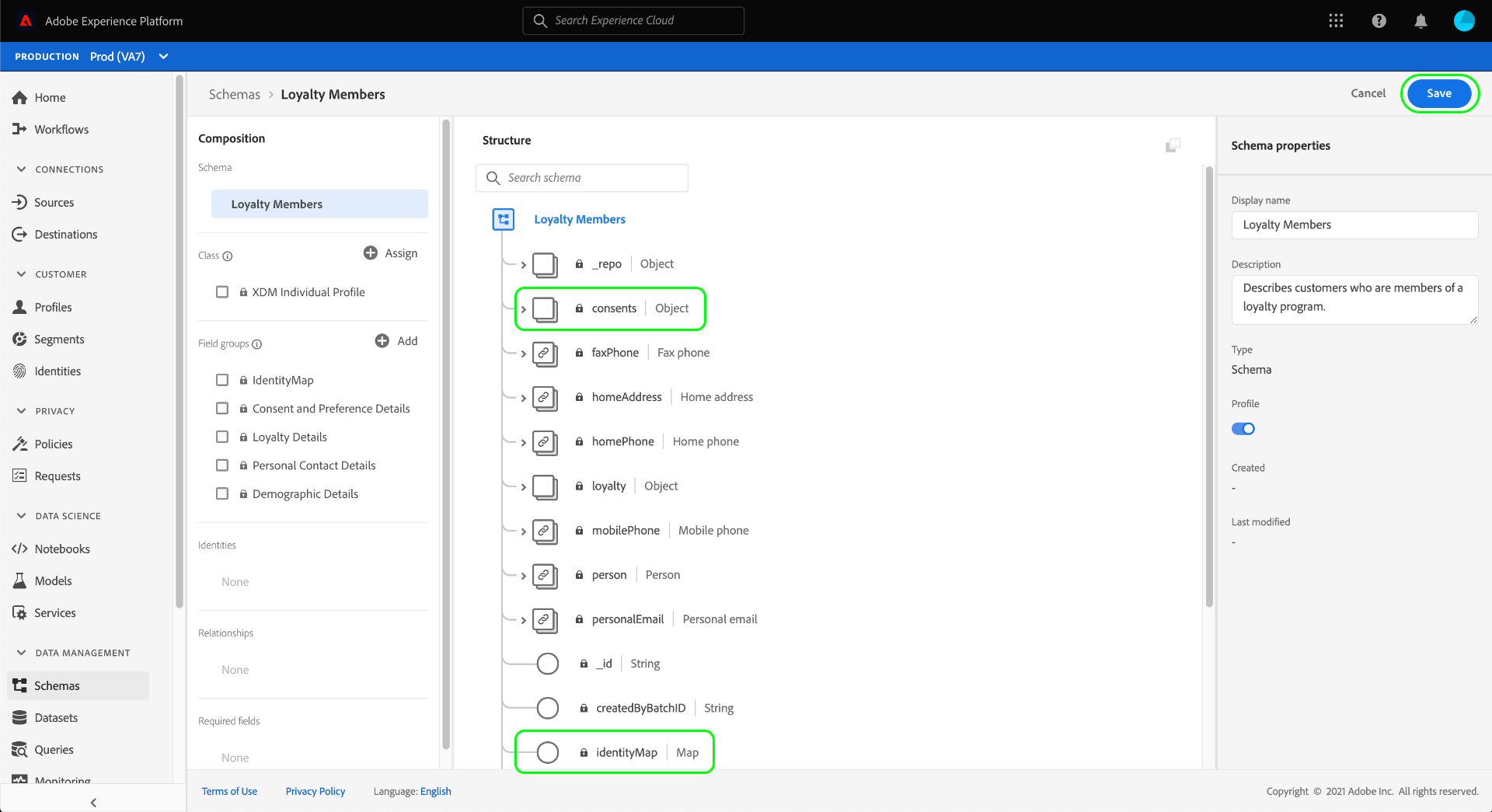This screenshot has height=812, width=1492.
Task: Click the Structure panel vertical scrollbar
Action: tap(1209, 387)
